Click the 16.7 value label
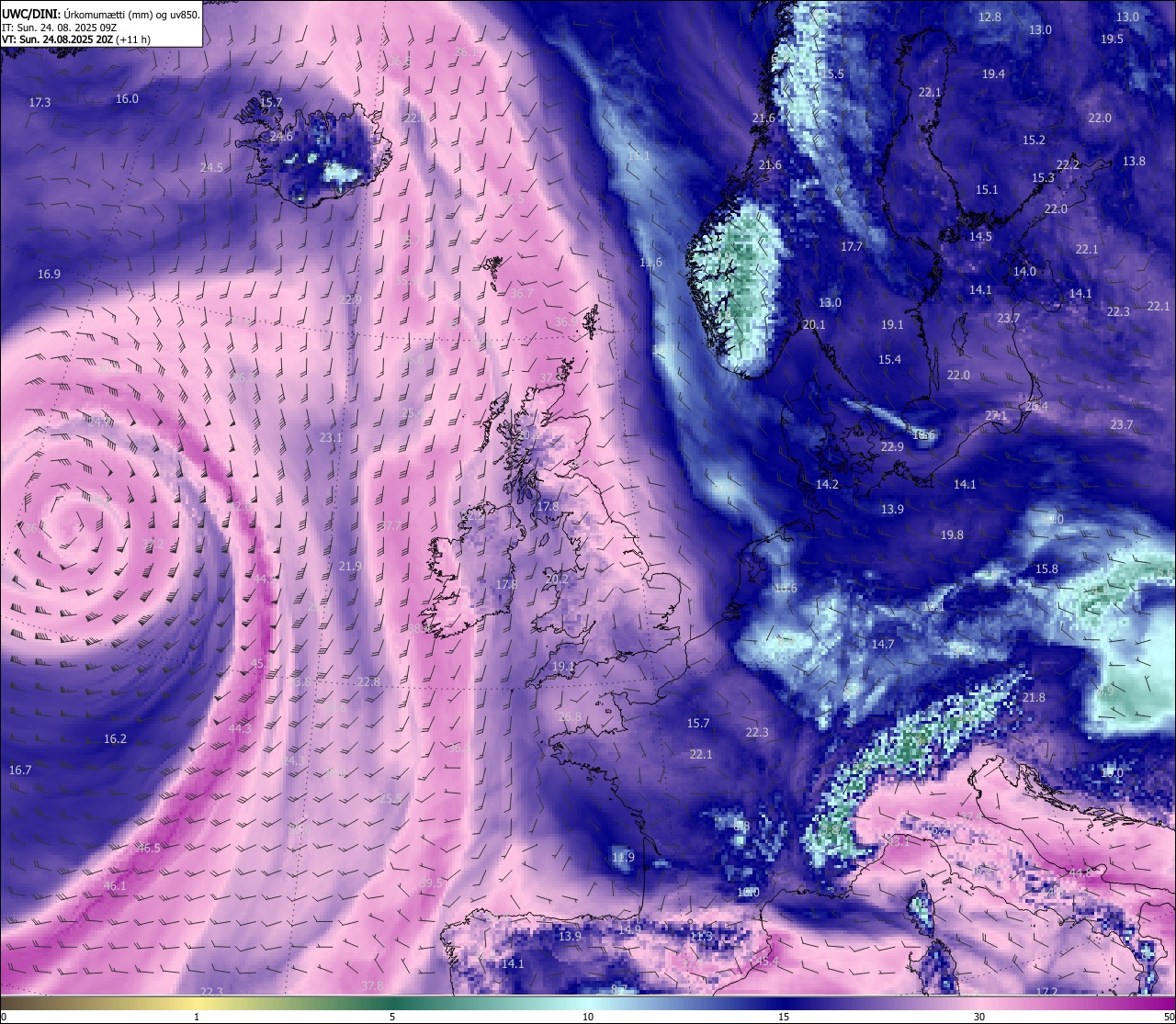Viewport: 1176px width, 1024px height. pyautogui.click(x=20, y=771)
